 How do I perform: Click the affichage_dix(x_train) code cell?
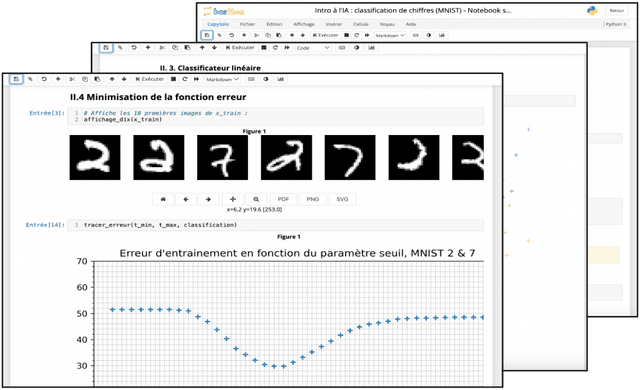(276, 116)
